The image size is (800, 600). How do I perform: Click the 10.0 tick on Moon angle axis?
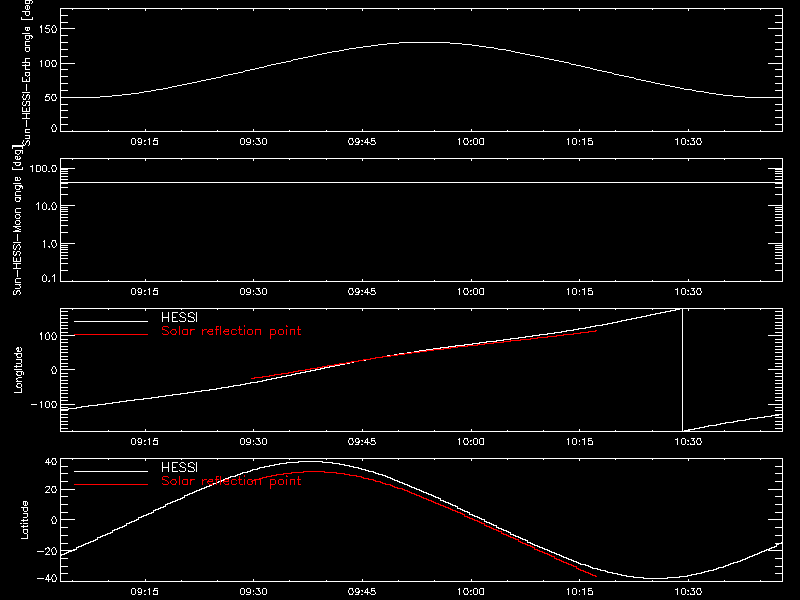coord(46,207)
